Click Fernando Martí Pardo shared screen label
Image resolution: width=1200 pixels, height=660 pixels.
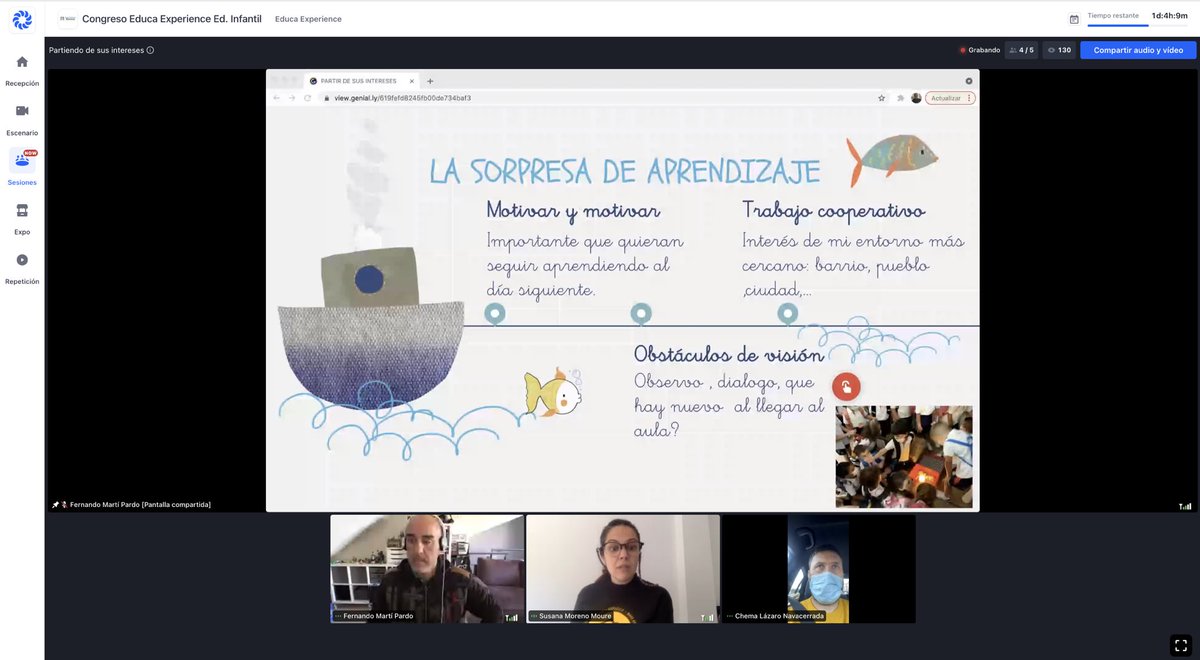pyautogui.click(x=140, y=505)
